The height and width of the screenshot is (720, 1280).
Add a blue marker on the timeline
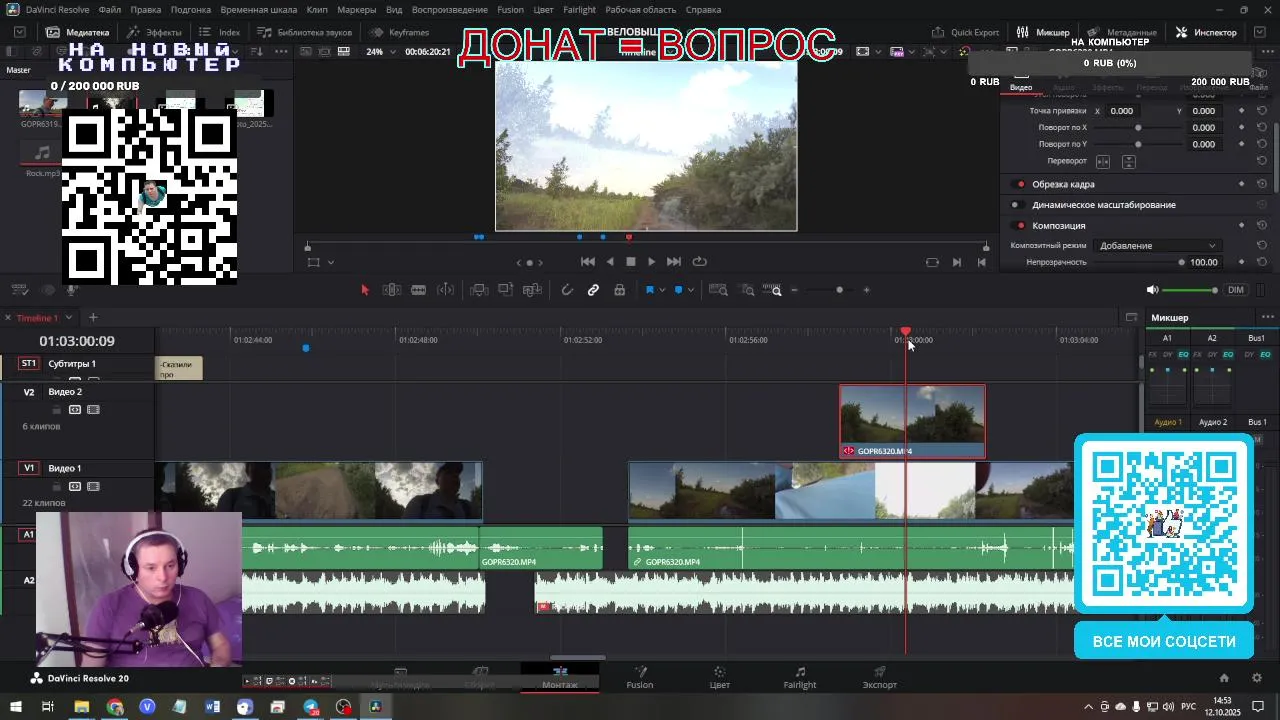click(678, 290)
